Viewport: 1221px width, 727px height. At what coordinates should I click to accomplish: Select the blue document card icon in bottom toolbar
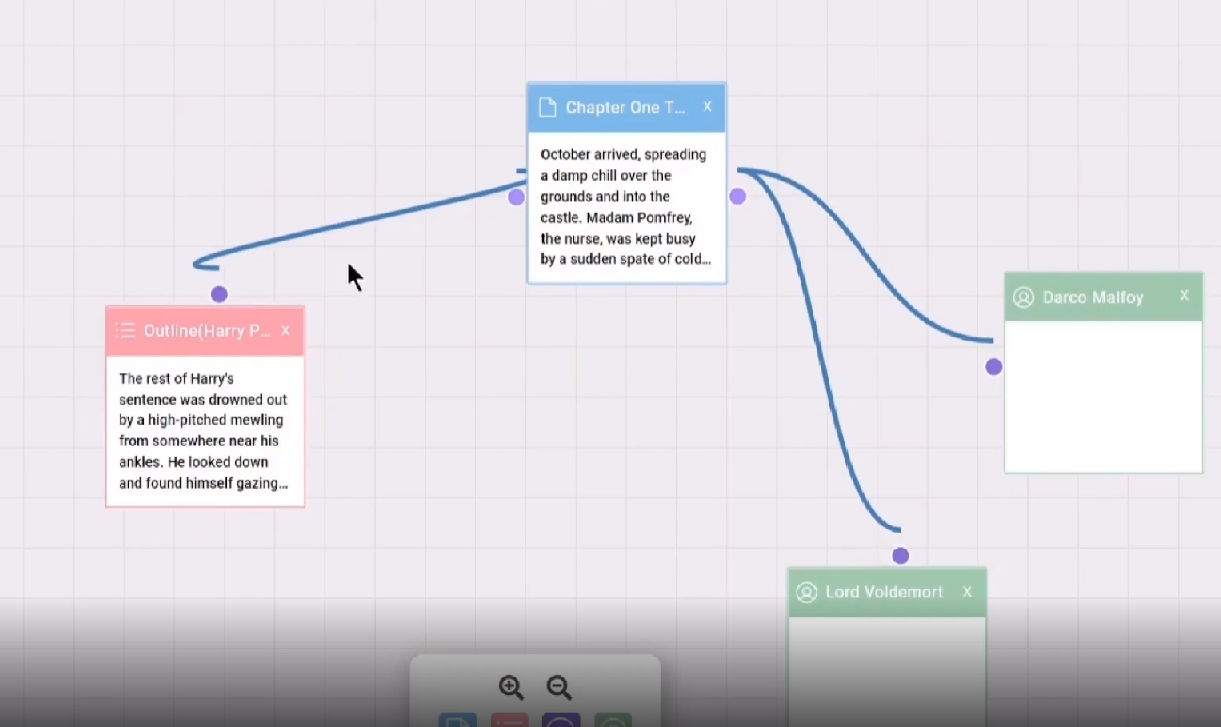click(x=458, y=720)
